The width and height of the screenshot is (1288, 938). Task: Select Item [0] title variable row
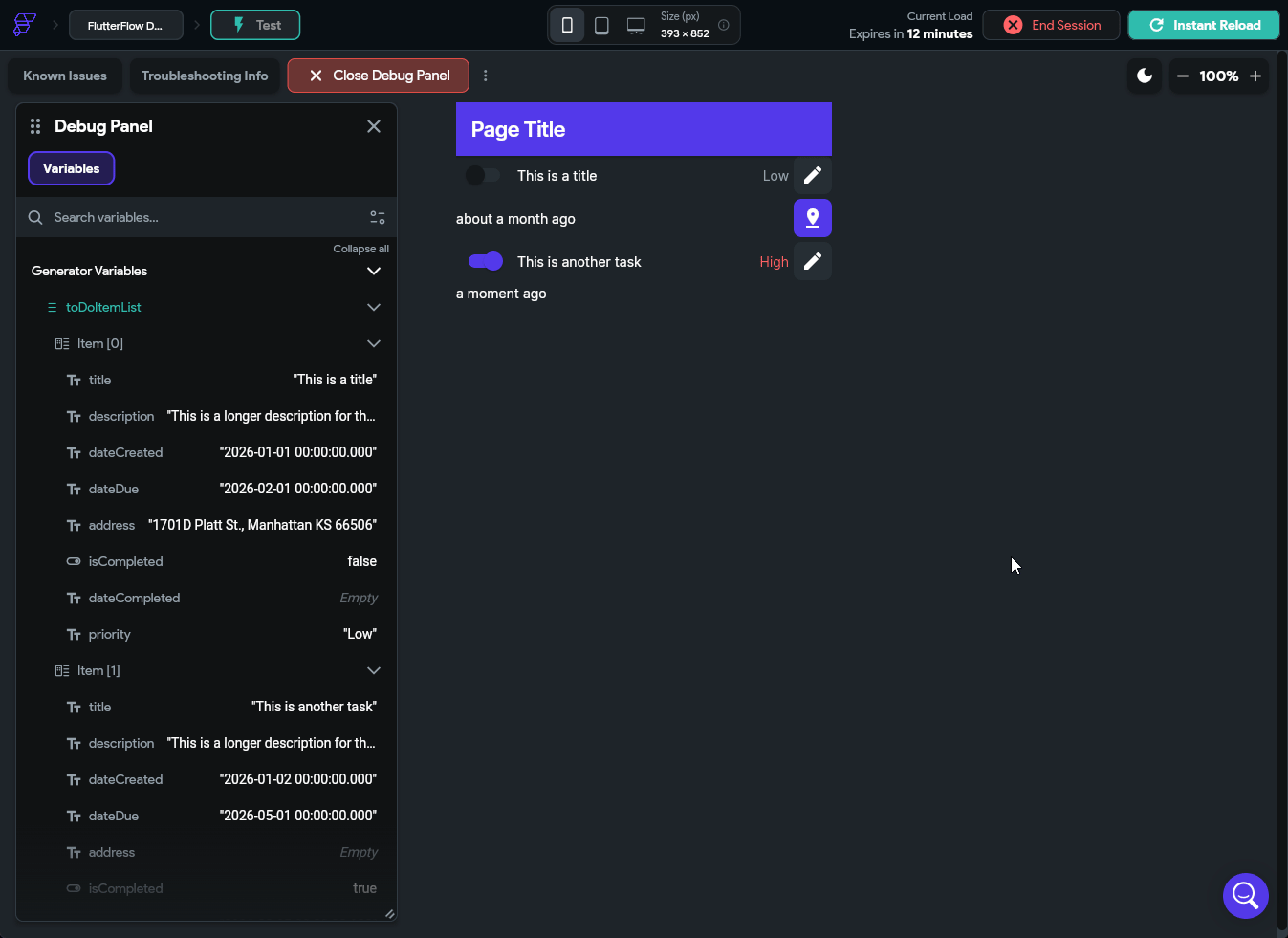pos(207,380)
